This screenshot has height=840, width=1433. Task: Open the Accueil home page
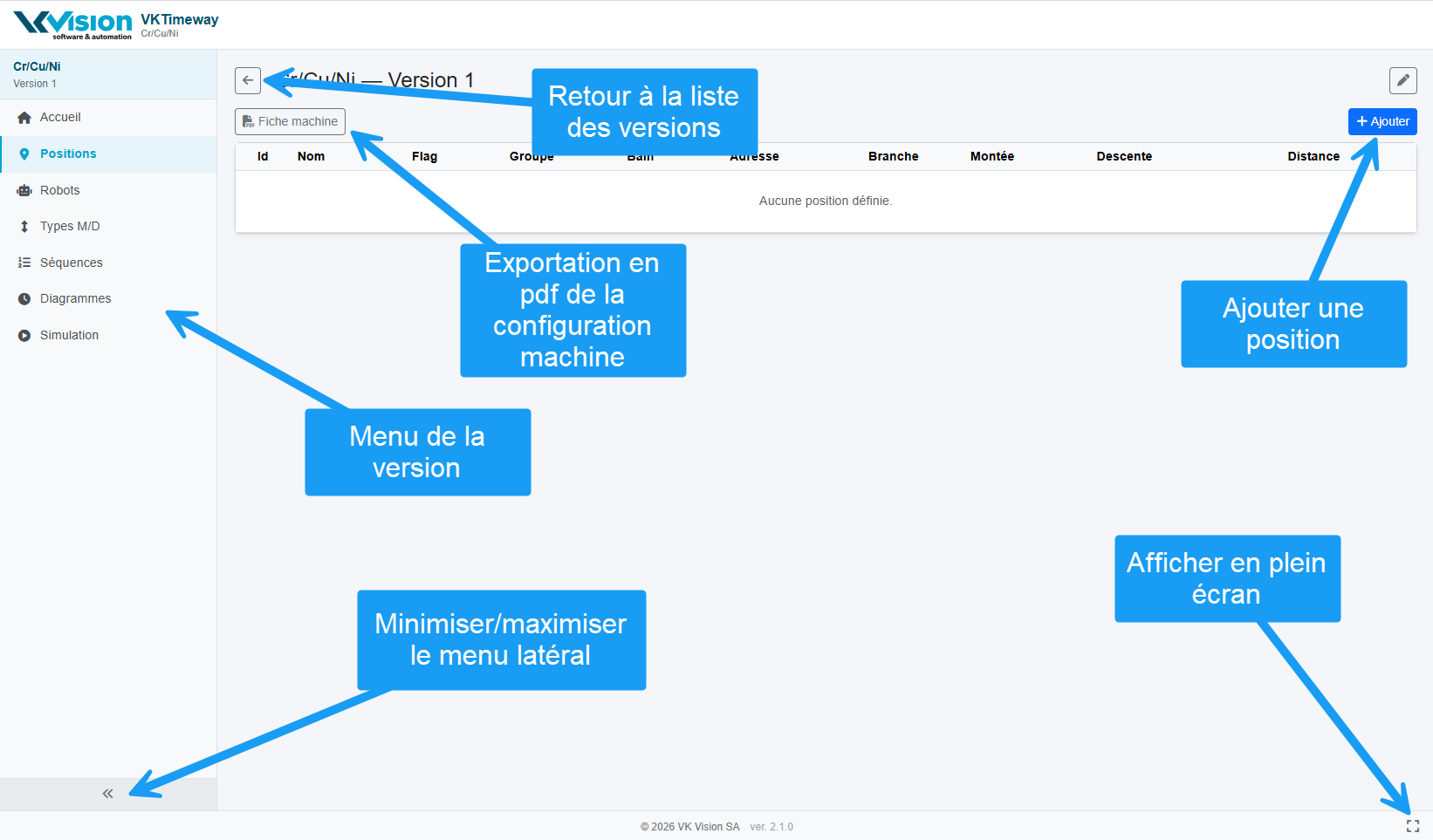[60, 118]
